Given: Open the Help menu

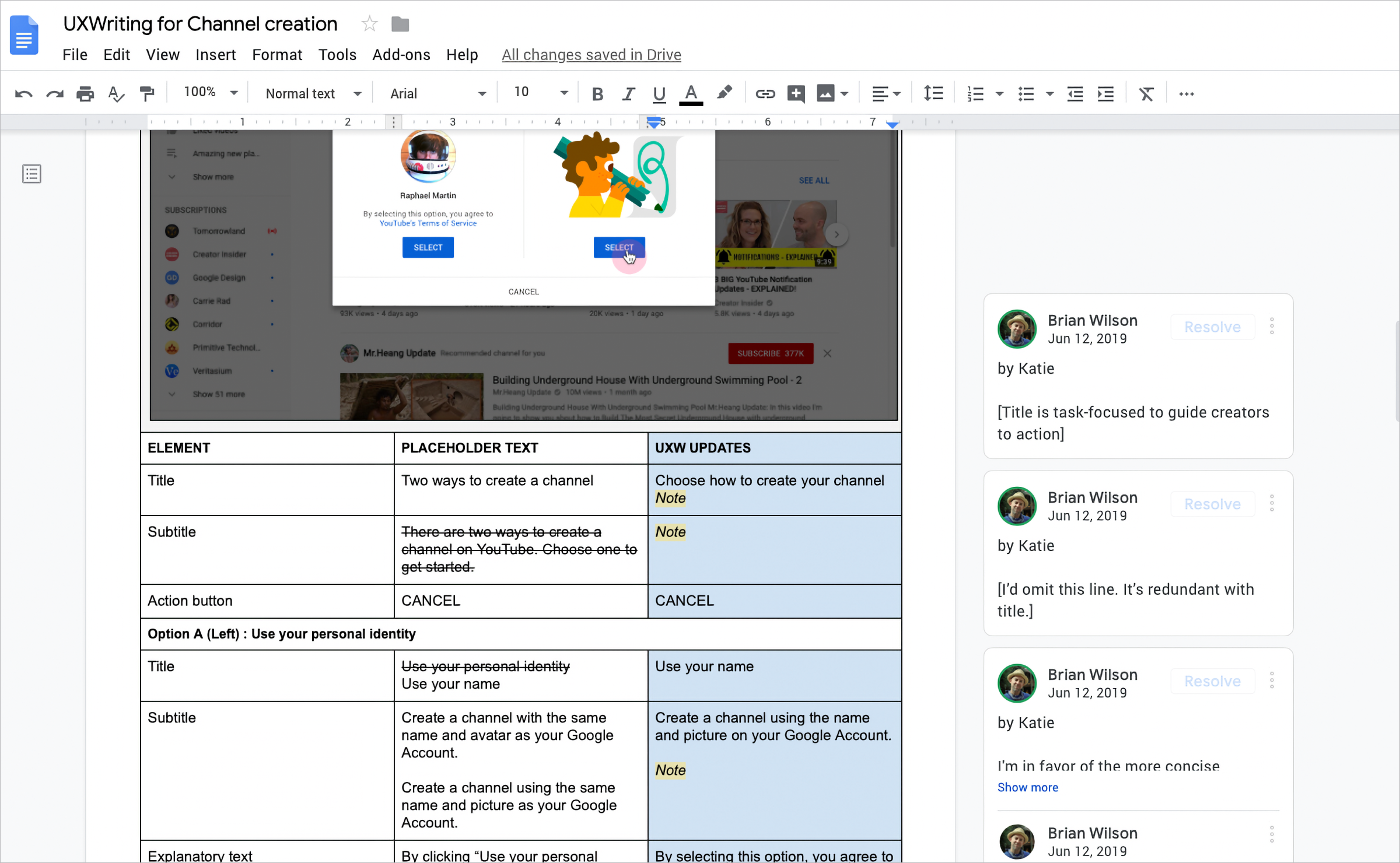Looking at the screenshot, I should click(x=462, y=55).
